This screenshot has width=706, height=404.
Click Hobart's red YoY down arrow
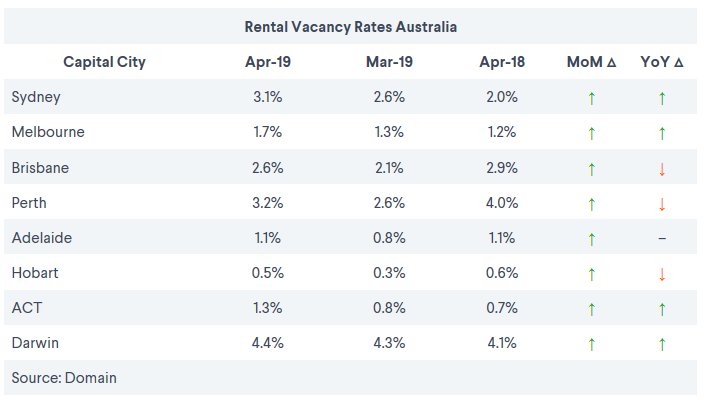point(662,274)
